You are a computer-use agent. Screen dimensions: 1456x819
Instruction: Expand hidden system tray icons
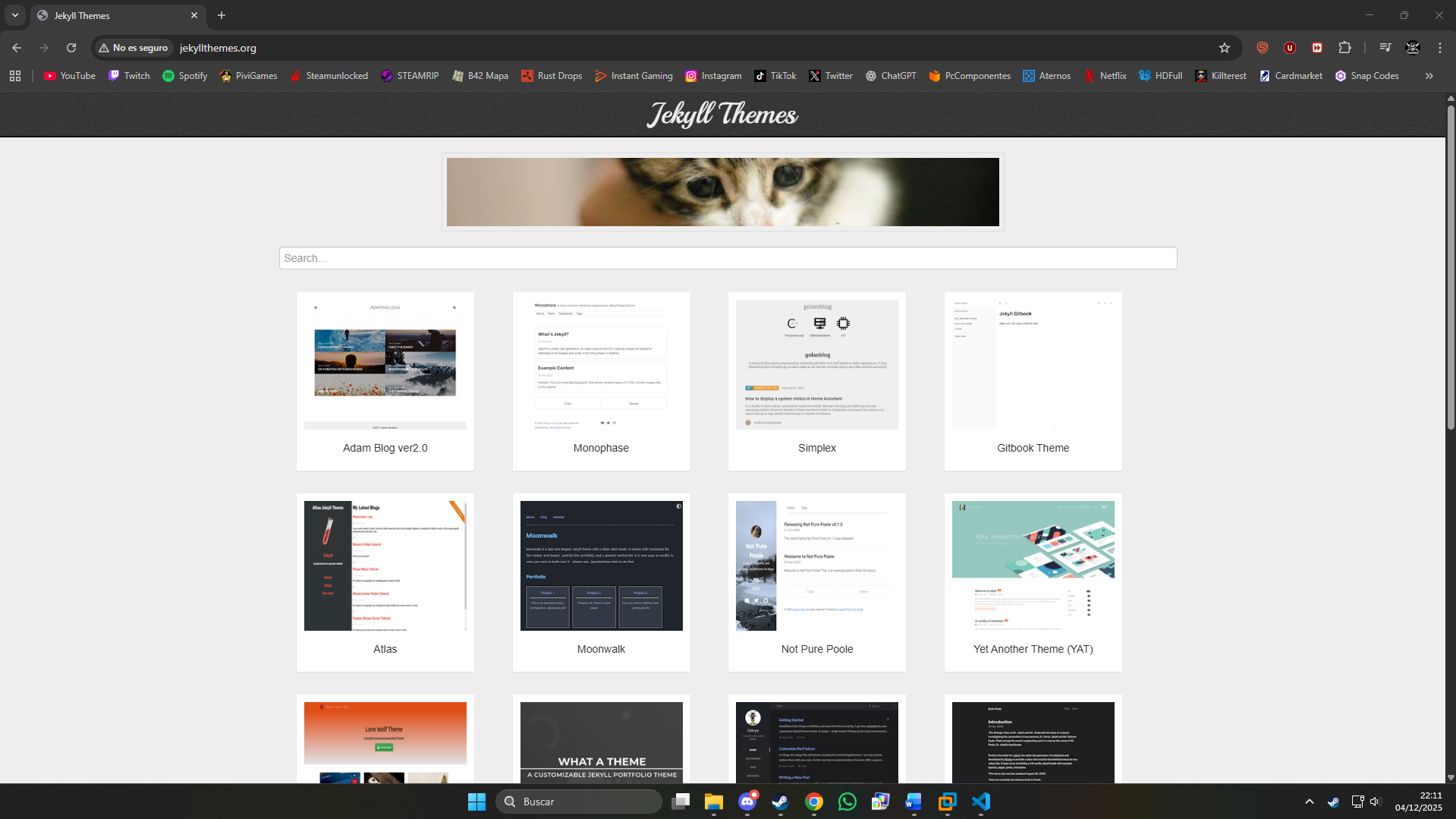point(1309,802)
